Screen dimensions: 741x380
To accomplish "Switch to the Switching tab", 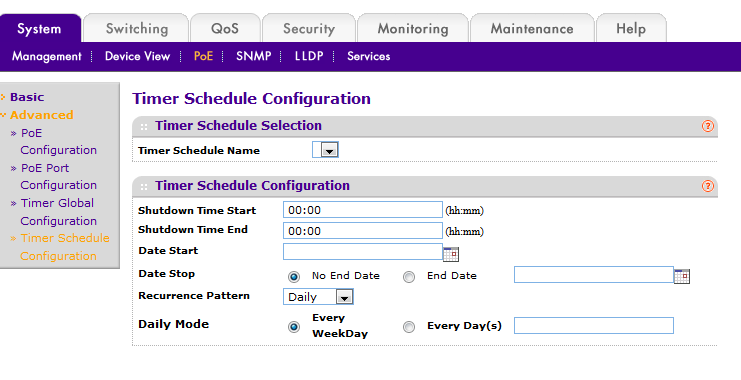I will pyautogui.click(x=137, y=29).
